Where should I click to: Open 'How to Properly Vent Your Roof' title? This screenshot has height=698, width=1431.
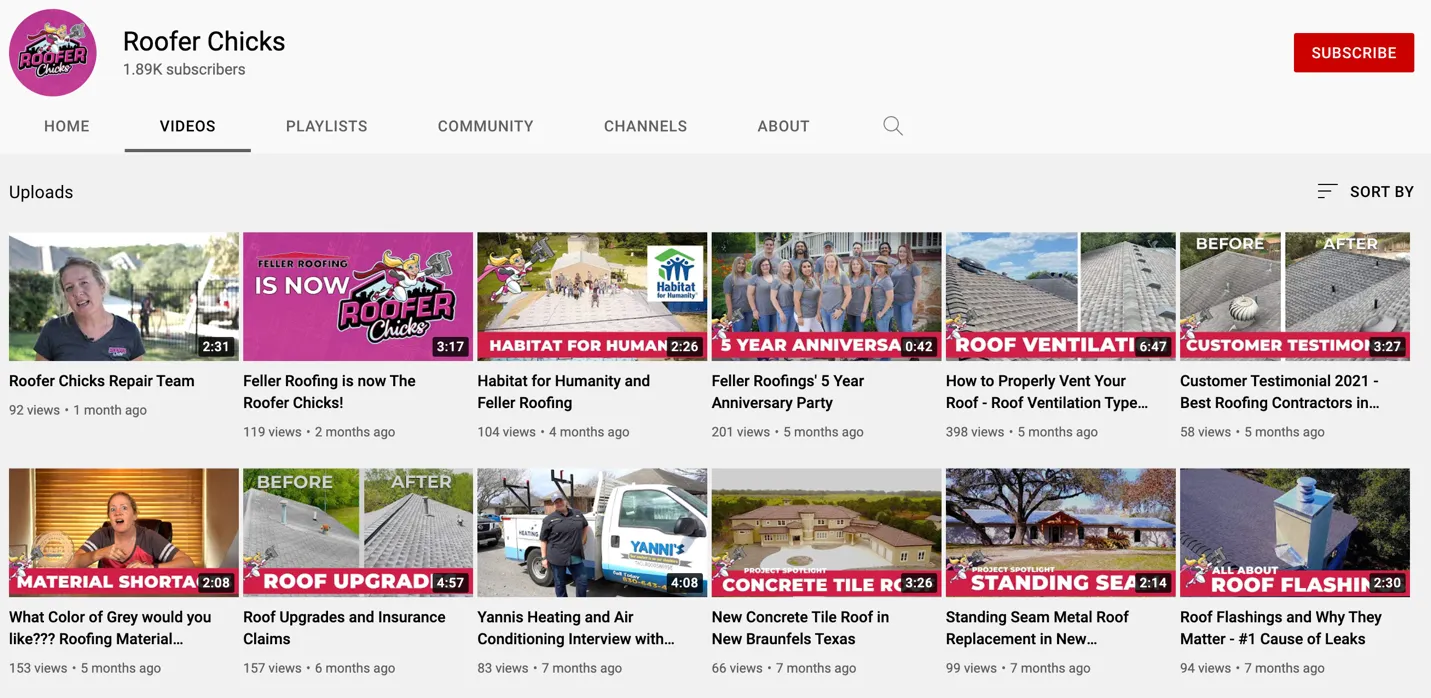(1047, 392)
